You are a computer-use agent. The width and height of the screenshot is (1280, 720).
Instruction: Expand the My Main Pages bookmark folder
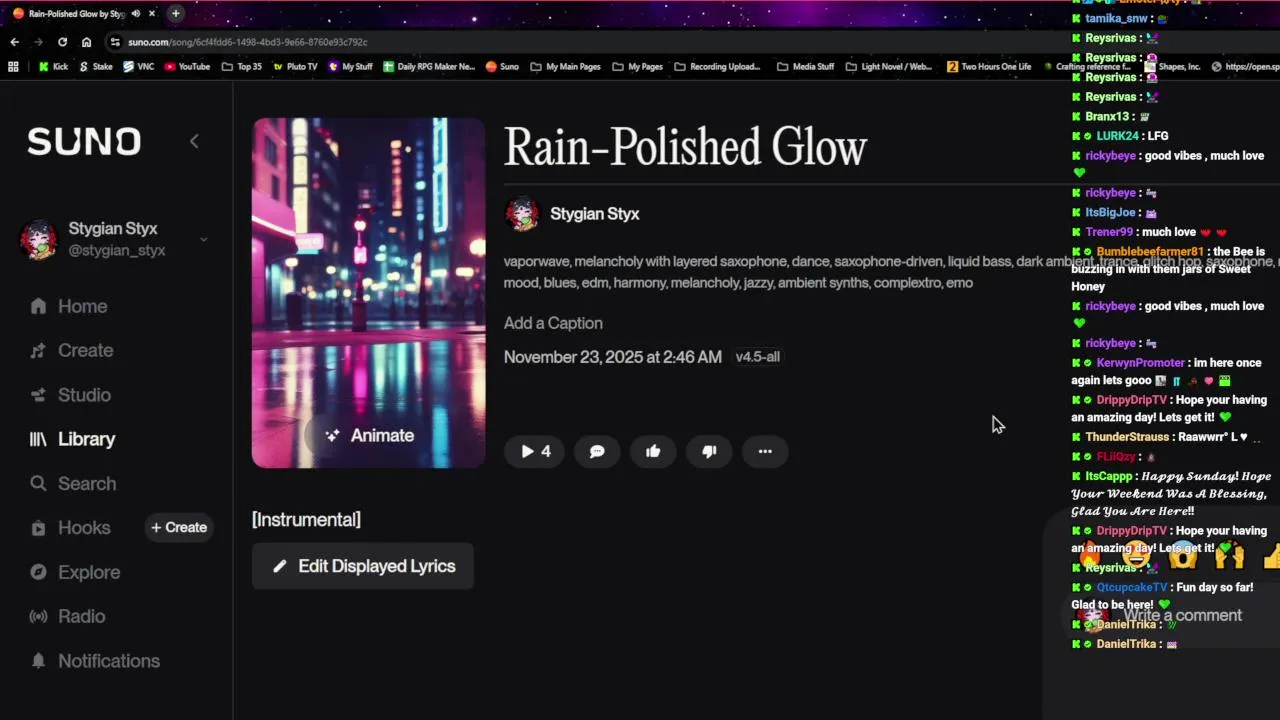click(565, 67)
